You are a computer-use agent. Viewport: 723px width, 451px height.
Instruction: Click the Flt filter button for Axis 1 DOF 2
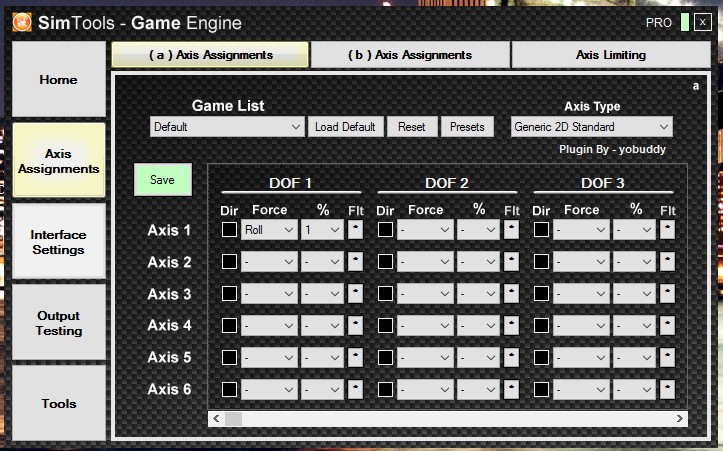click(x=511, y=230)
